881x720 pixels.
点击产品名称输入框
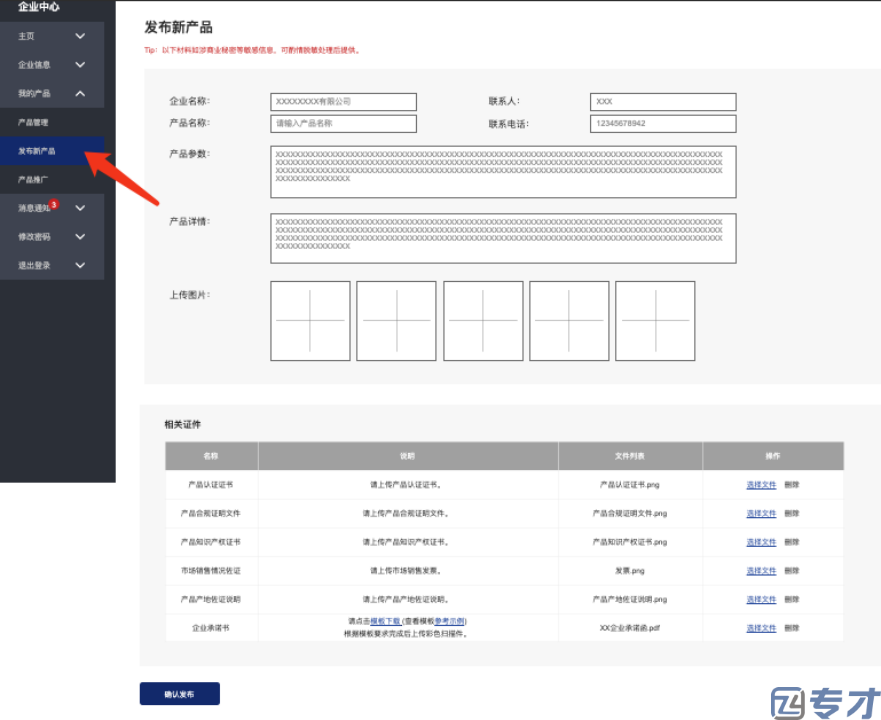click(x=342, y=122)
